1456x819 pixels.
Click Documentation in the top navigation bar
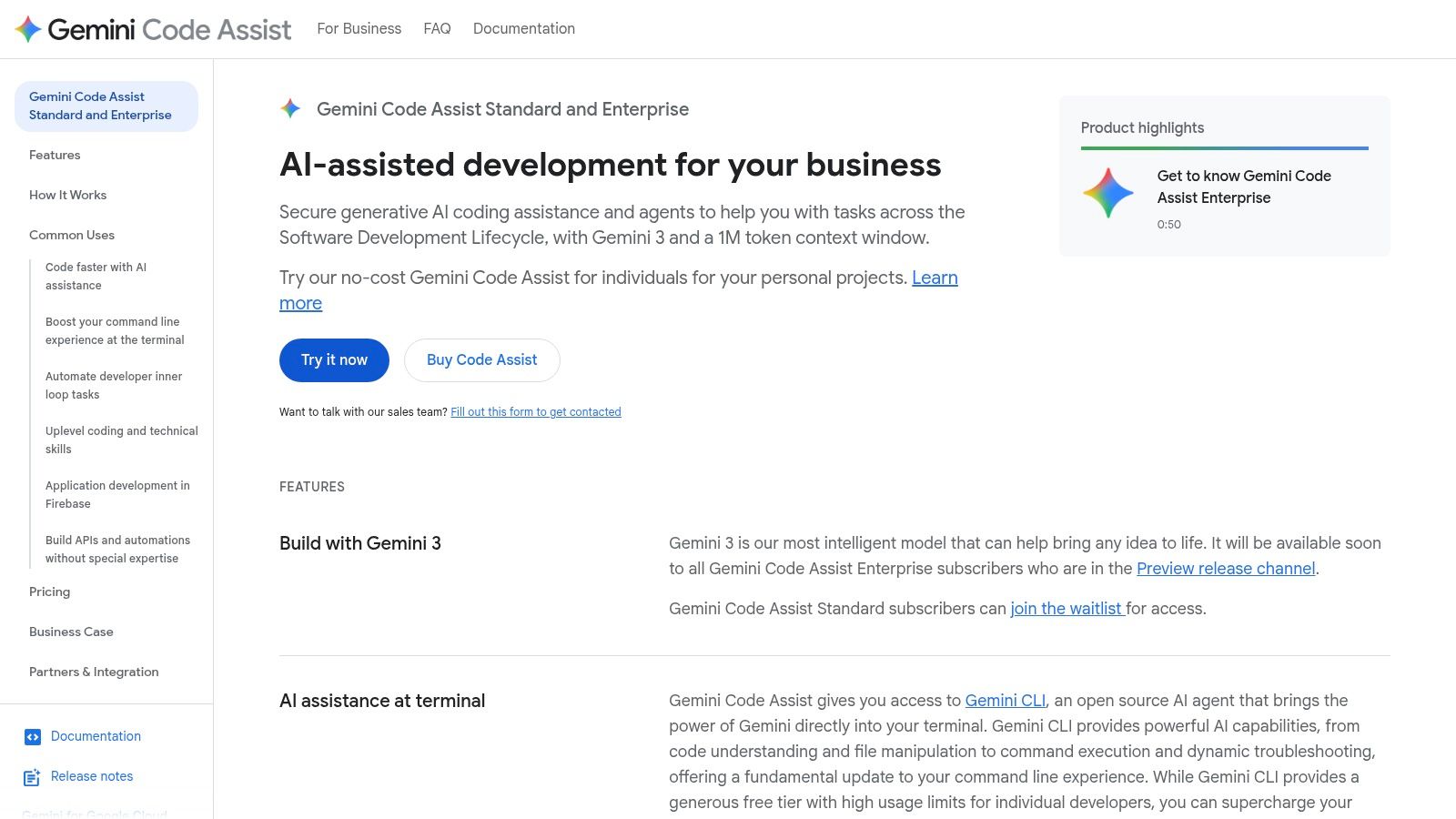pos(523,28)
